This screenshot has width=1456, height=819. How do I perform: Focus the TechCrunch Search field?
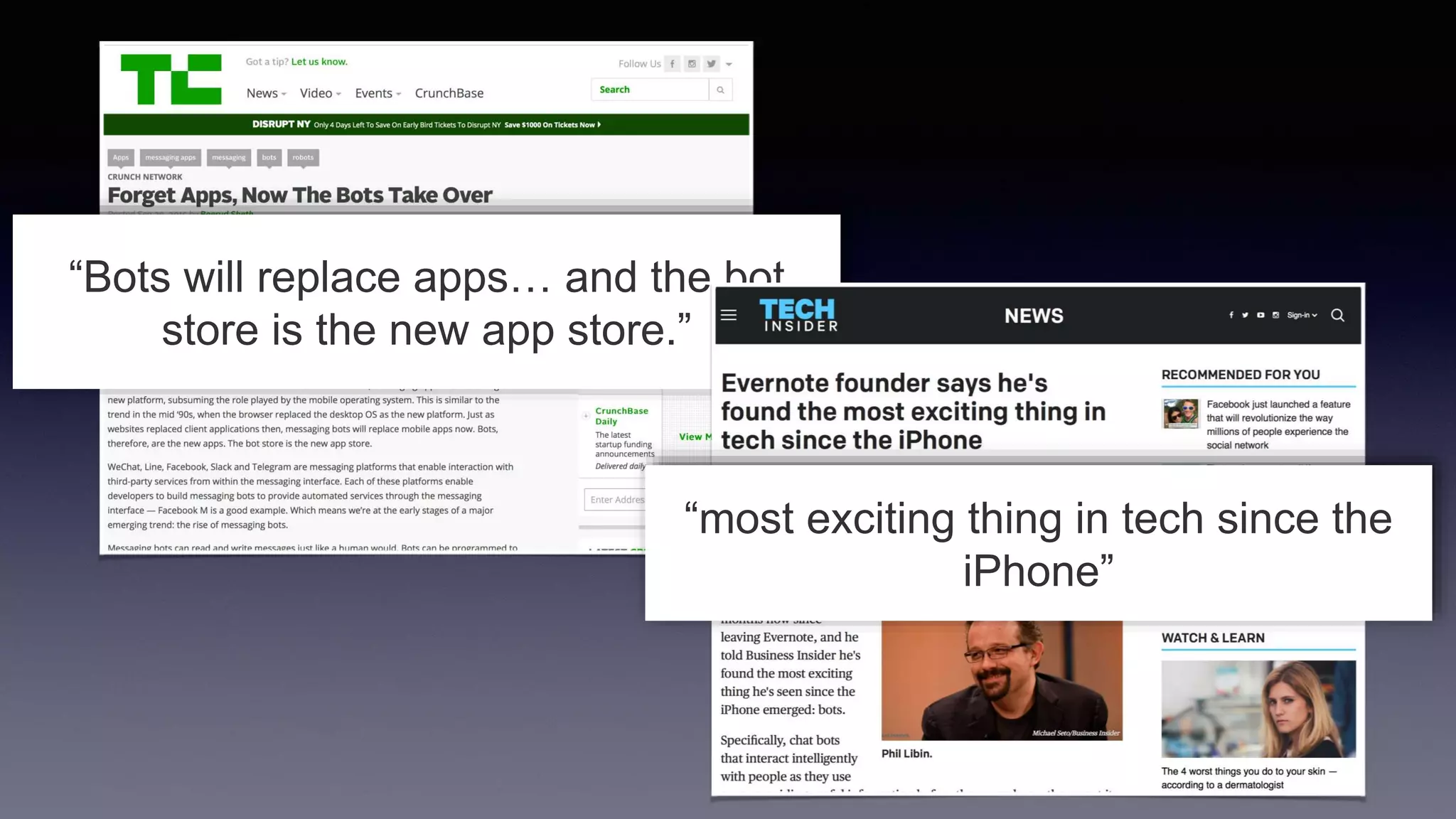tap(650, 90)
